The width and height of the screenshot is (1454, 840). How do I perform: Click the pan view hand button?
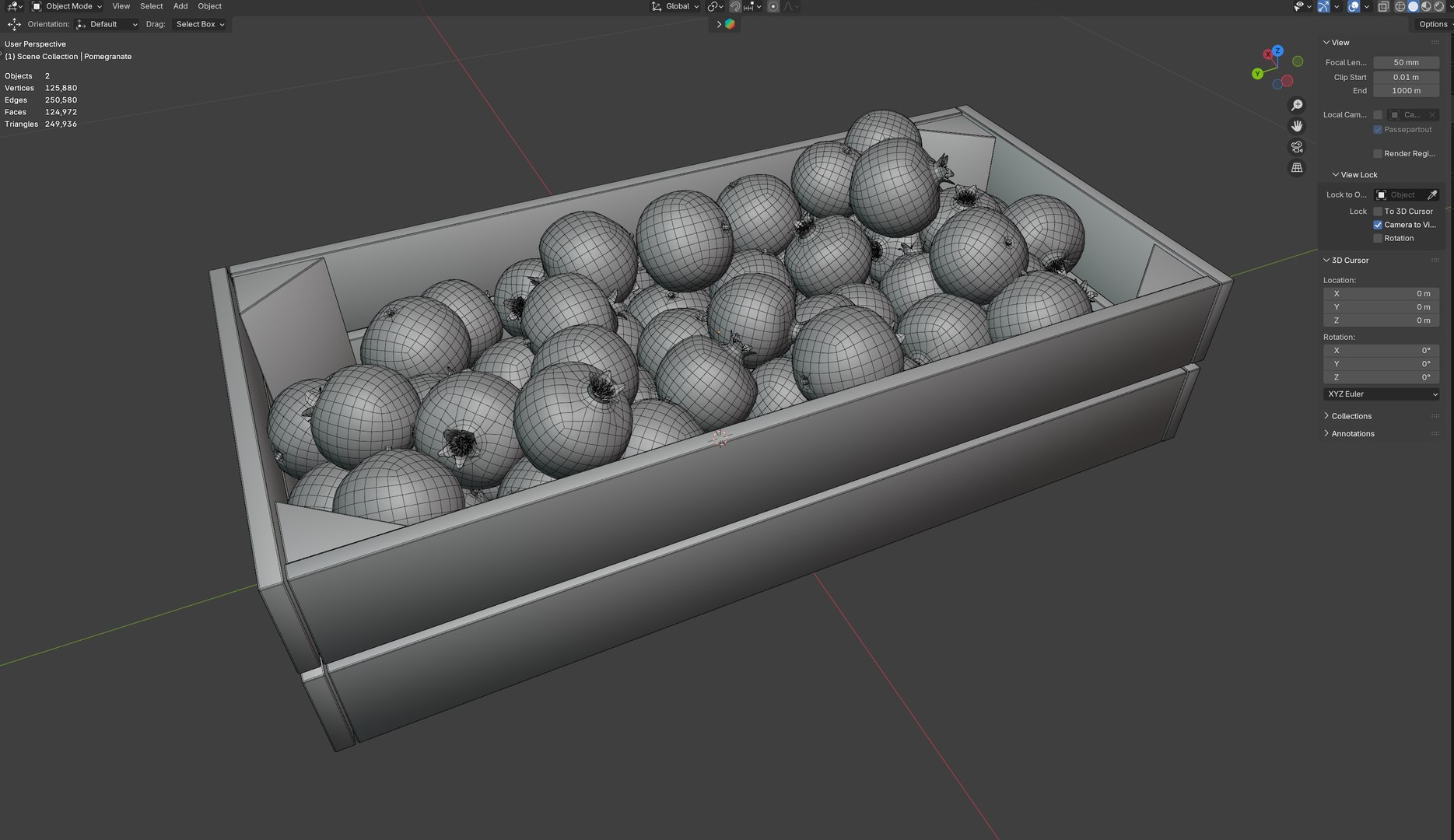coord(1297,126)
